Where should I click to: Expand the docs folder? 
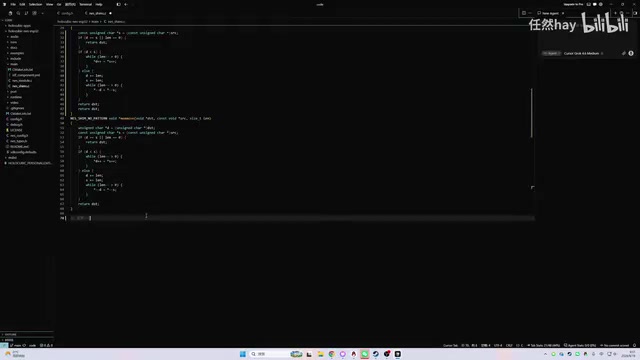[14, 47]
